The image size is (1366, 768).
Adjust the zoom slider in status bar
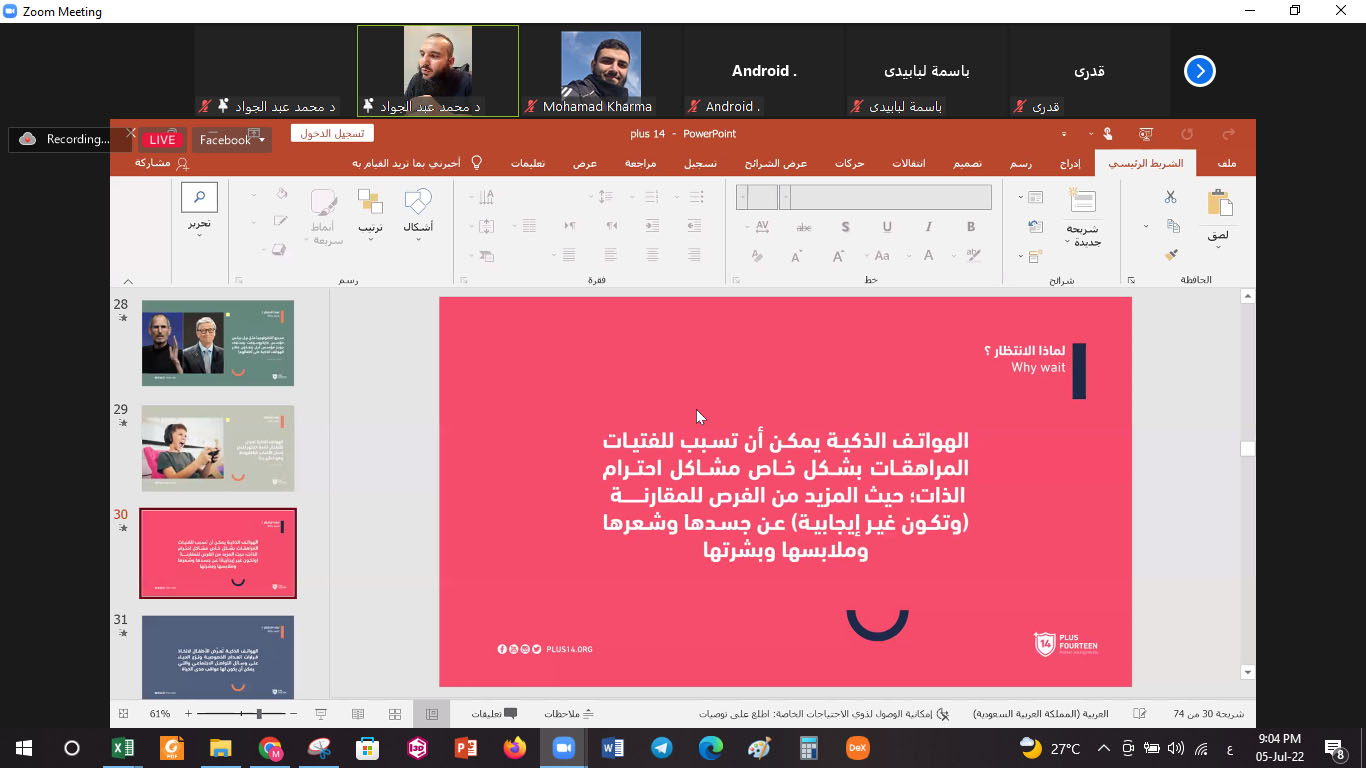tap(259, 714)
